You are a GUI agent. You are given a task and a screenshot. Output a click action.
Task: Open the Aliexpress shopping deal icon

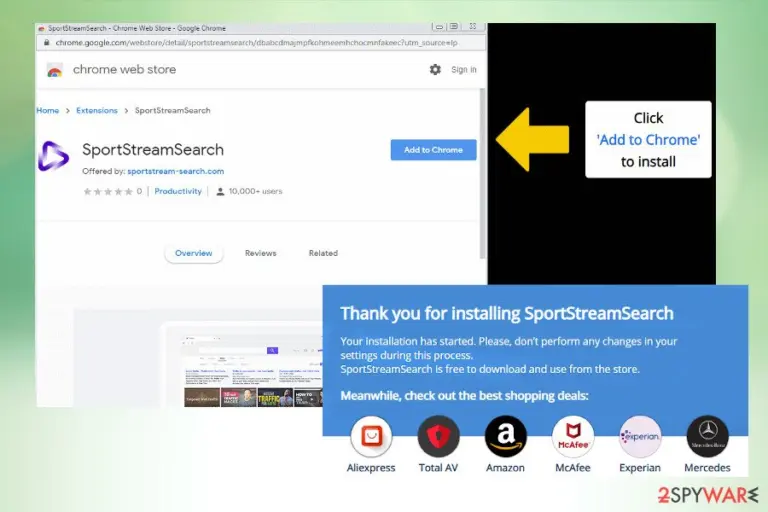(x=371, y=436)
